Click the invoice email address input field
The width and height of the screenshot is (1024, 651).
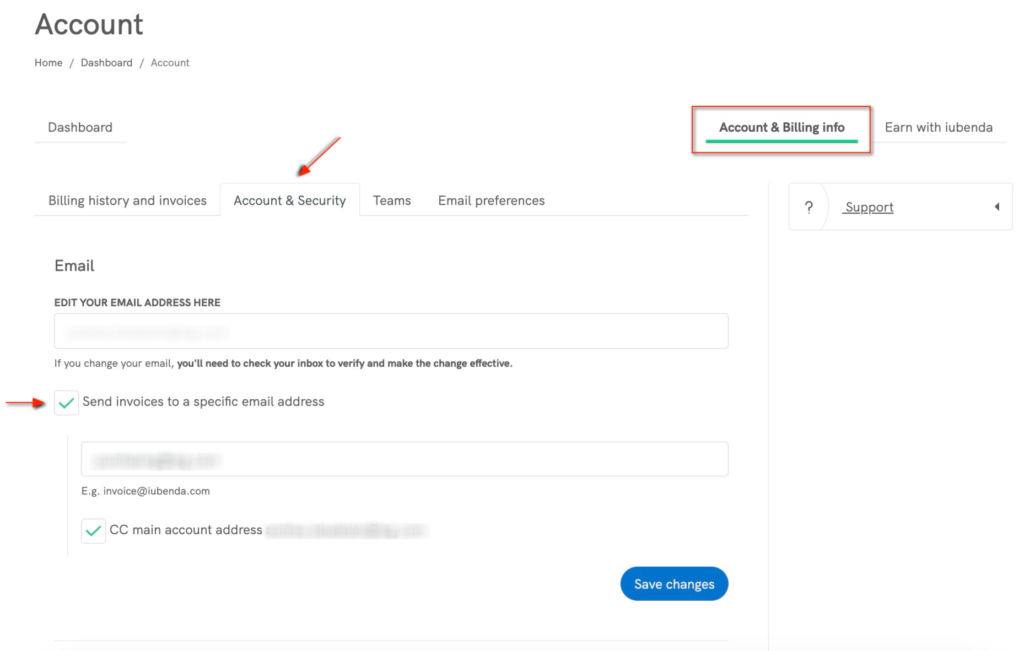(x=404, y=460)
